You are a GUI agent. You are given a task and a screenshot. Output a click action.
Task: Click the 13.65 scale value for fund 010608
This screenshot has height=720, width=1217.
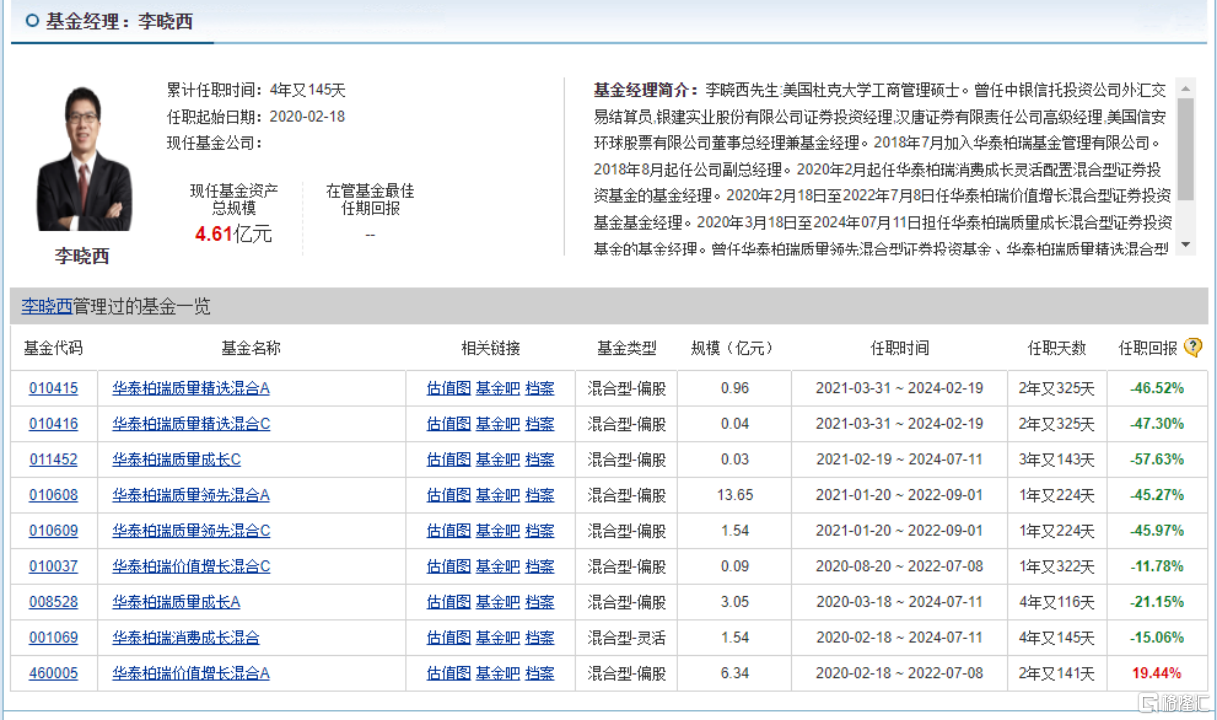point(735,495)
